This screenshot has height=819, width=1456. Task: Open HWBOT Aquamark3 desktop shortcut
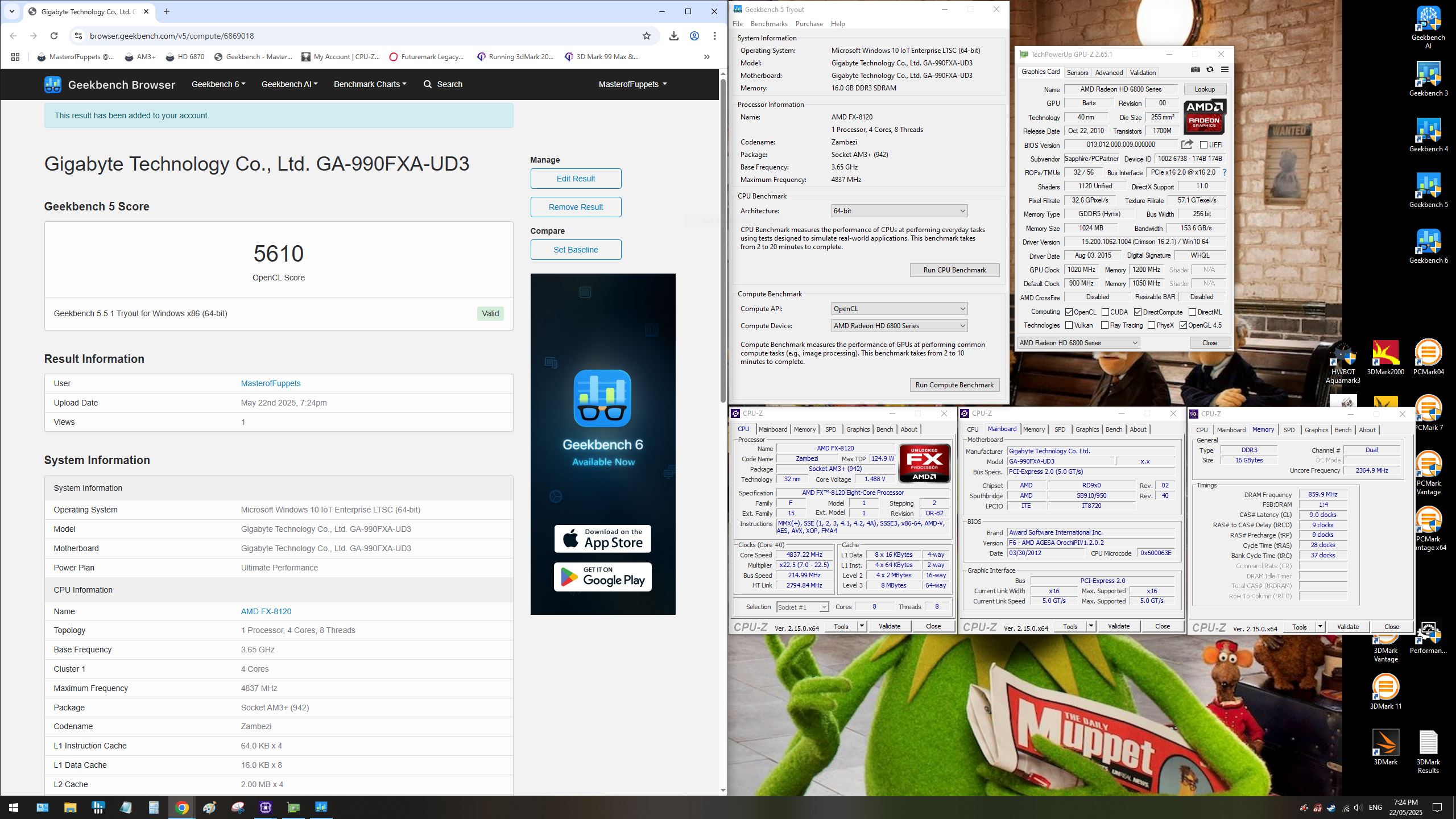(x=1343, y=362)
